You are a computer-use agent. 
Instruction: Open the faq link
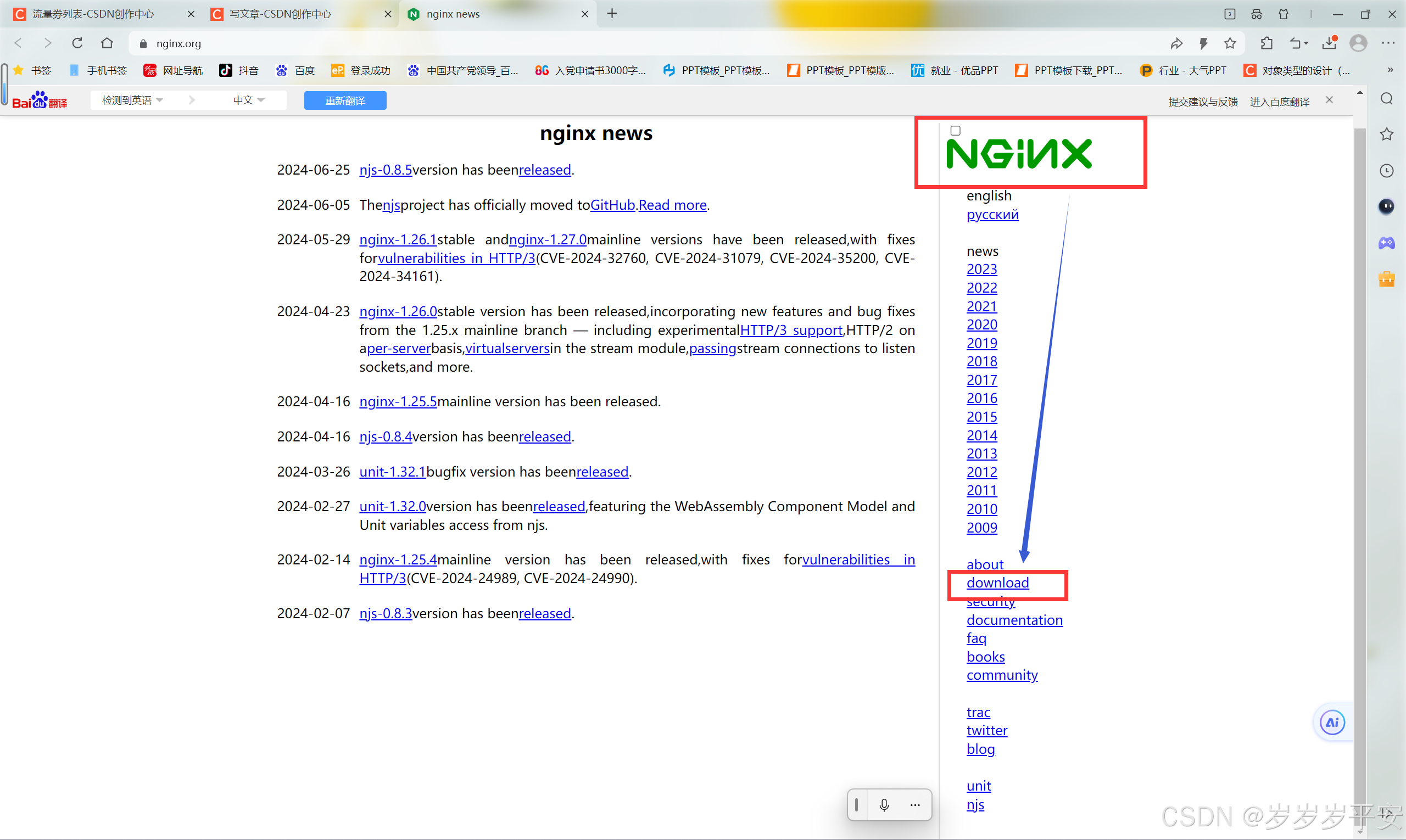tap(976, 638)
